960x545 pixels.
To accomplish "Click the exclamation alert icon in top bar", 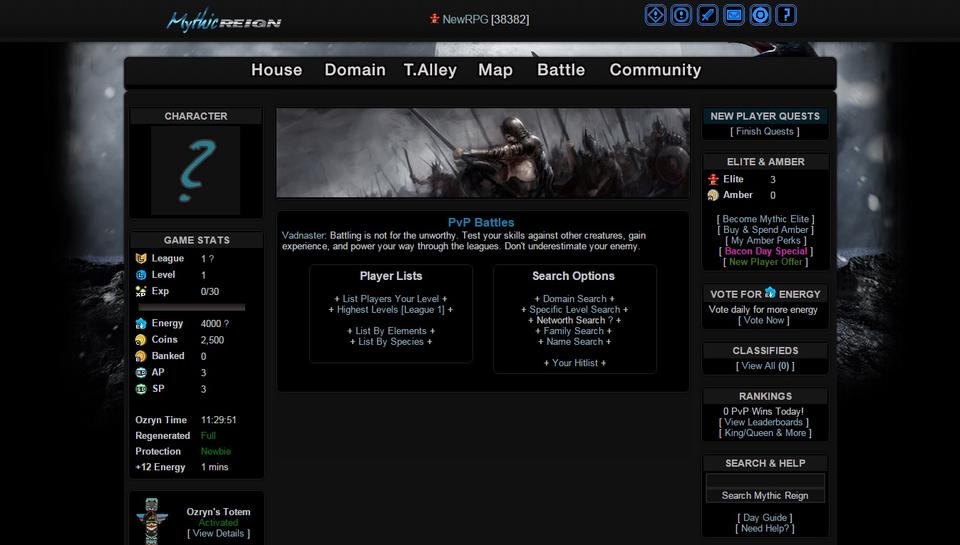I will (x=681, y=15).
